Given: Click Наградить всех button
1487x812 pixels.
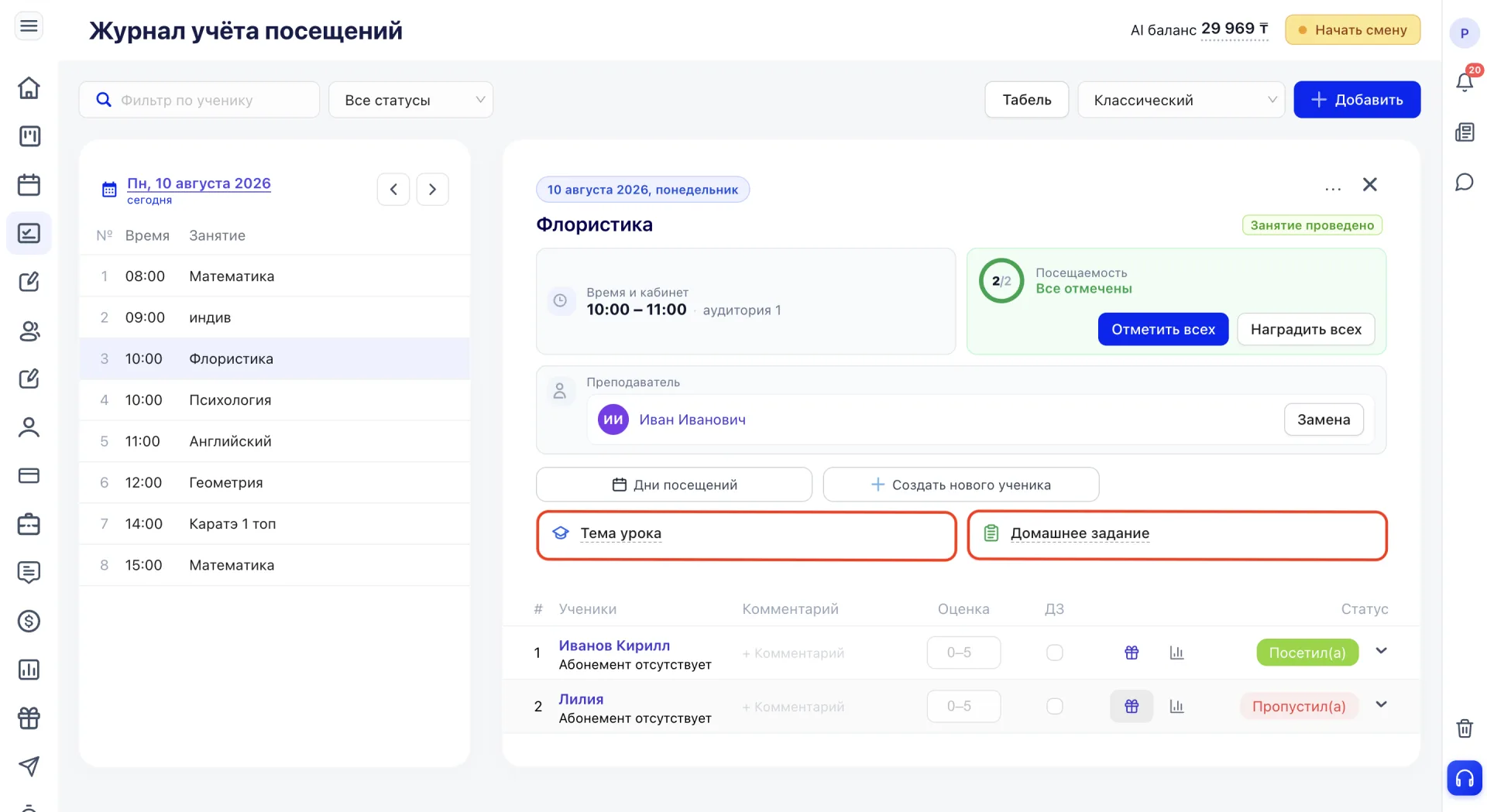Looking at the screenshot, I should [x=1306, y=329].
